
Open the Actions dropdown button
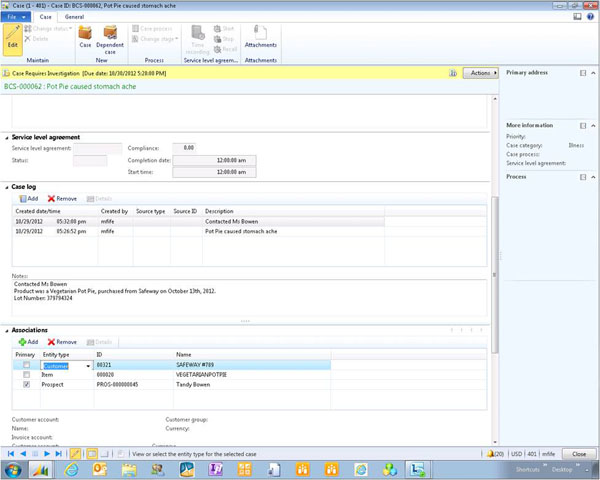481,73
